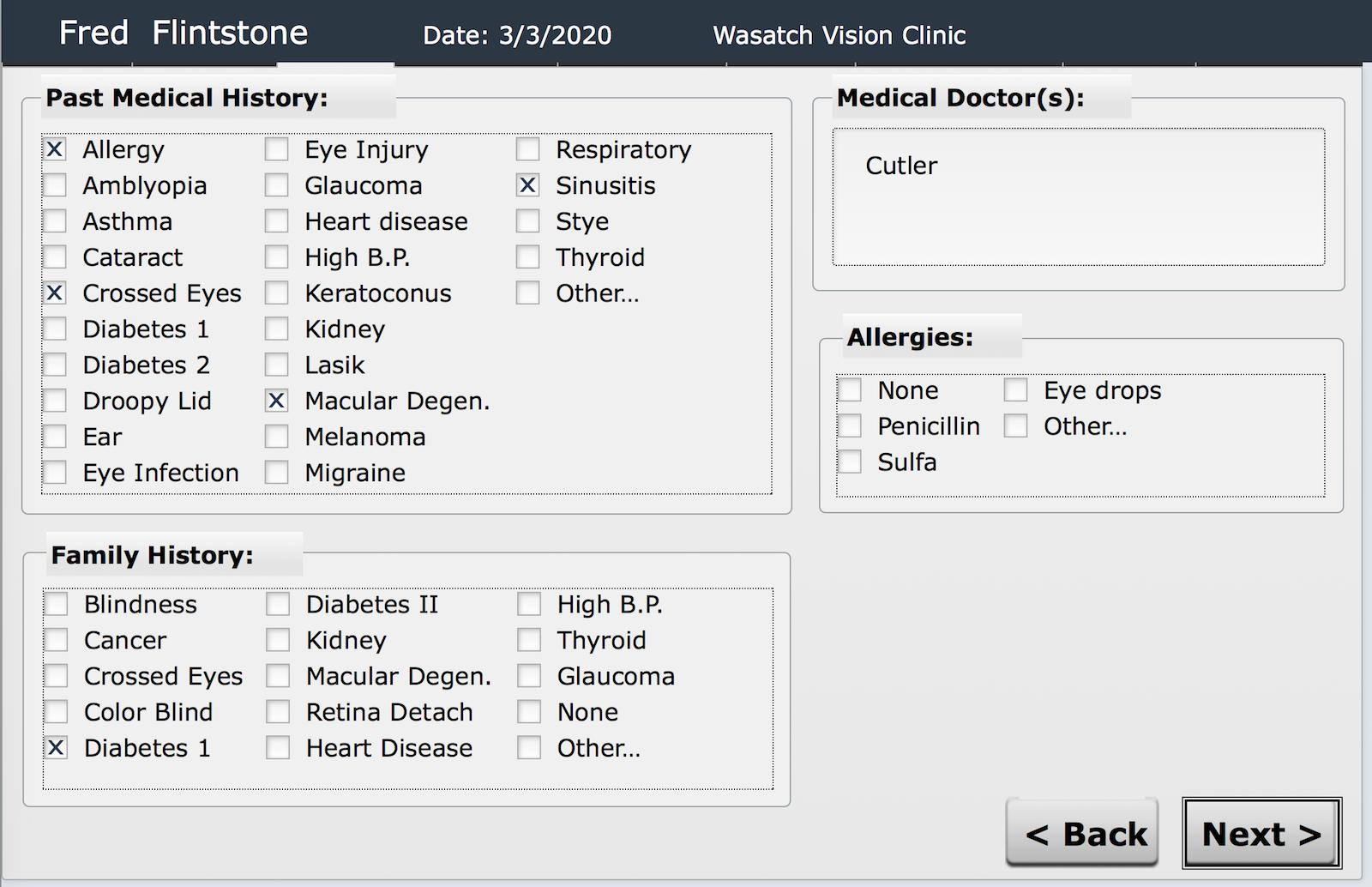Uncheck Macular Degen. in Past Medical History
1372x887 pixels.
(276, 401)
